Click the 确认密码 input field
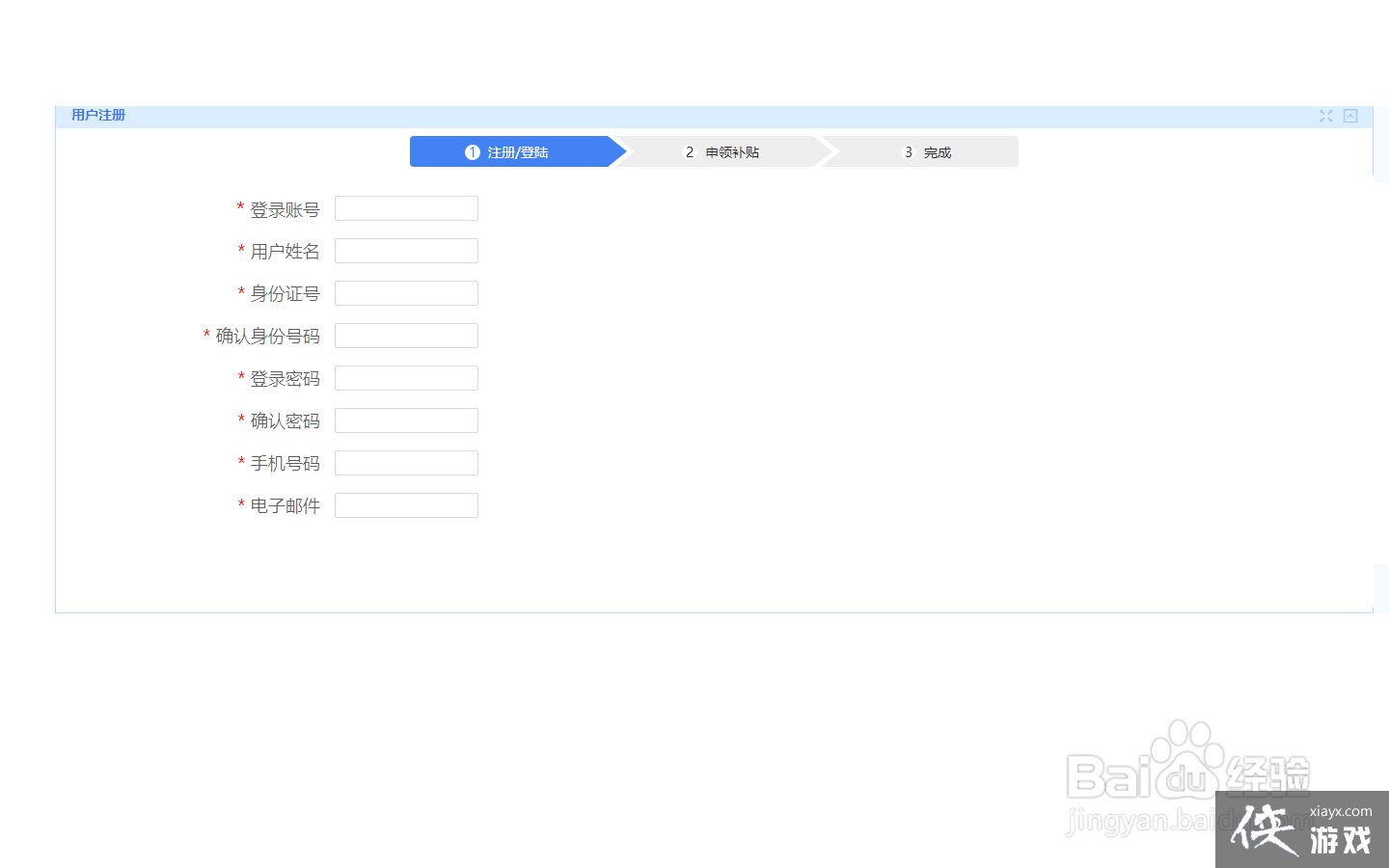The image size is (1389, 868). (x=406, y=420)
